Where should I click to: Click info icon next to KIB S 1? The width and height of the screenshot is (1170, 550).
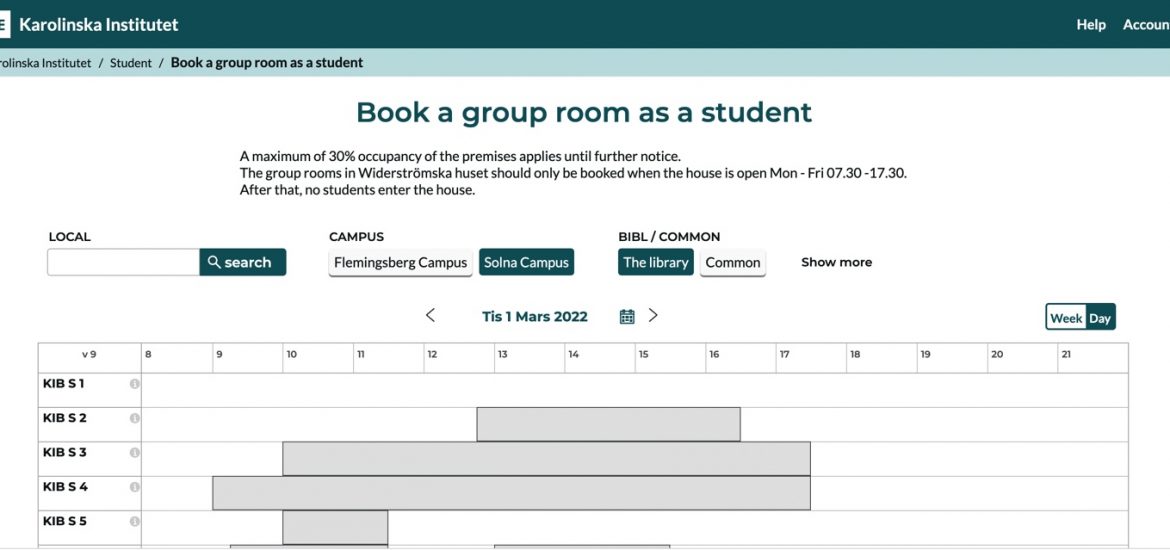[134, 384]
